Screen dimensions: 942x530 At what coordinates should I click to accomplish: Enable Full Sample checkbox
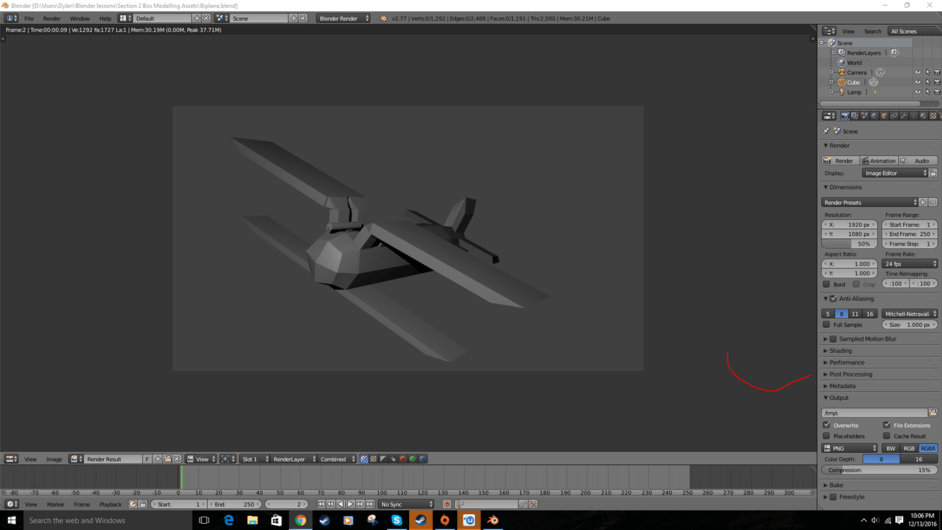coord(827,325)
